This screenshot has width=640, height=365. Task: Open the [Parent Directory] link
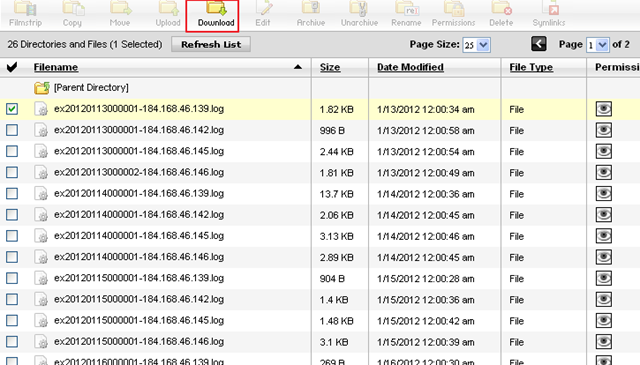pyautogui.click(x=91, y=87)
